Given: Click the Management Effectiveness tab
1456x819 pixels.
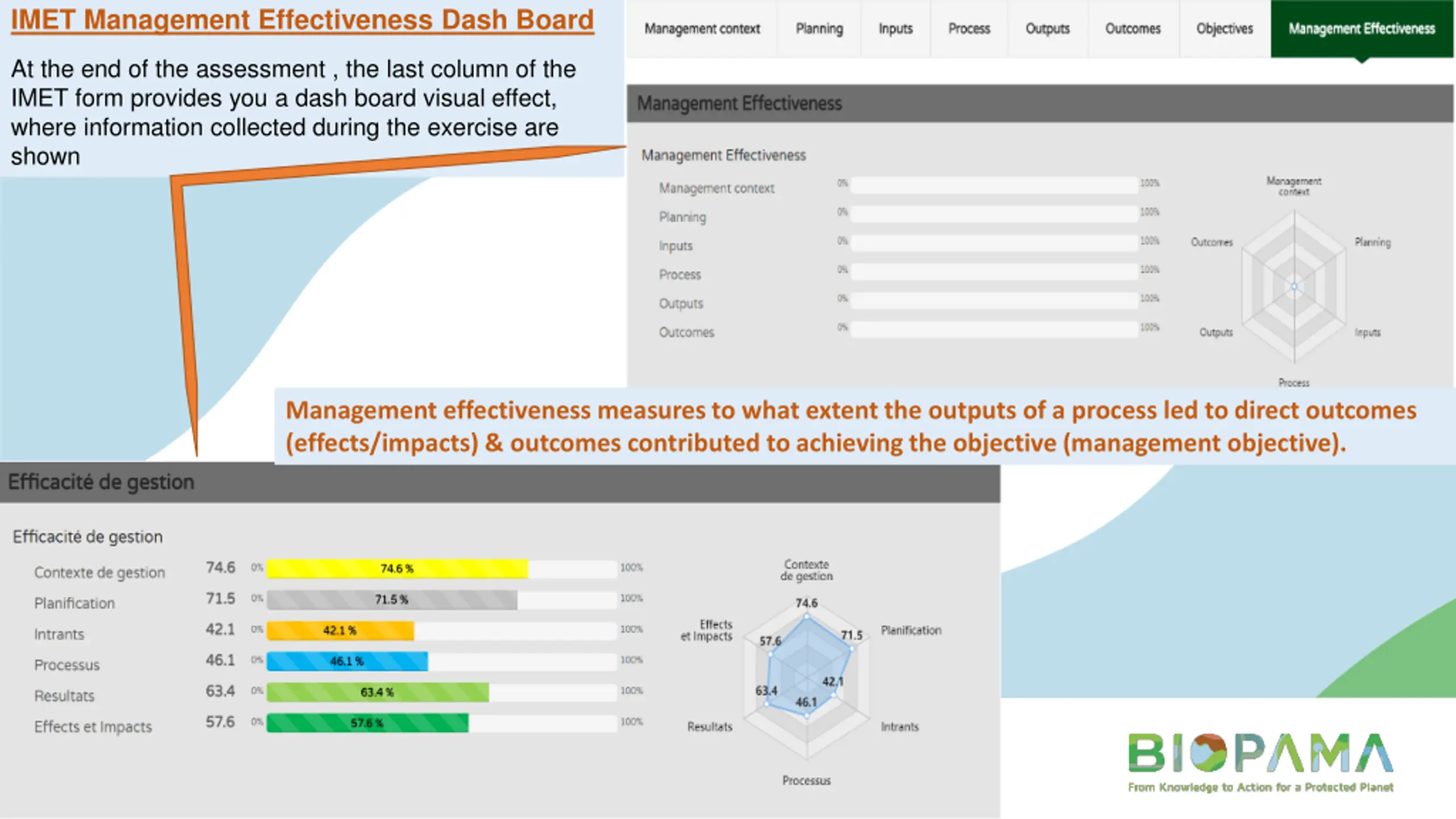Looking at the screenshot, I should pyautogui.click(x=1362, y=28).
